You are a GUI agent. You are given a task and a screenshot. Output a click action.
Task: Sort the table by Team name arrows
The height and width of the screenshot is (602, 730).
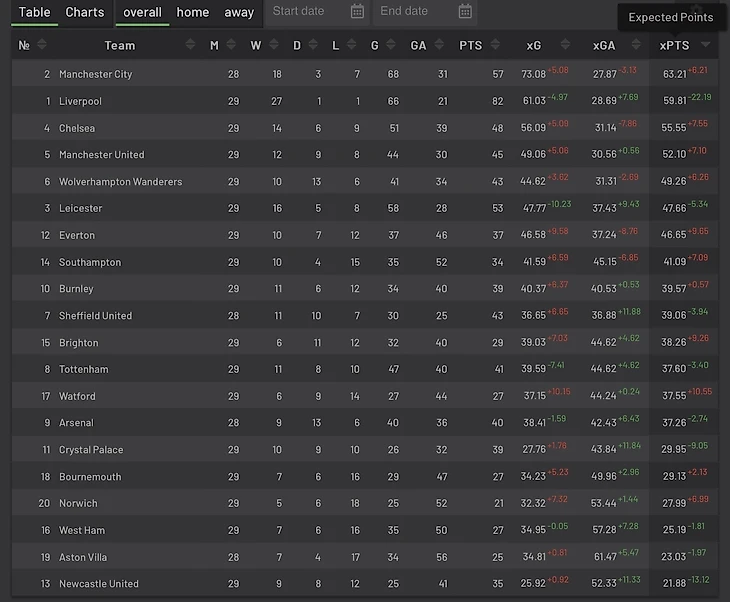tap(191, 45)
